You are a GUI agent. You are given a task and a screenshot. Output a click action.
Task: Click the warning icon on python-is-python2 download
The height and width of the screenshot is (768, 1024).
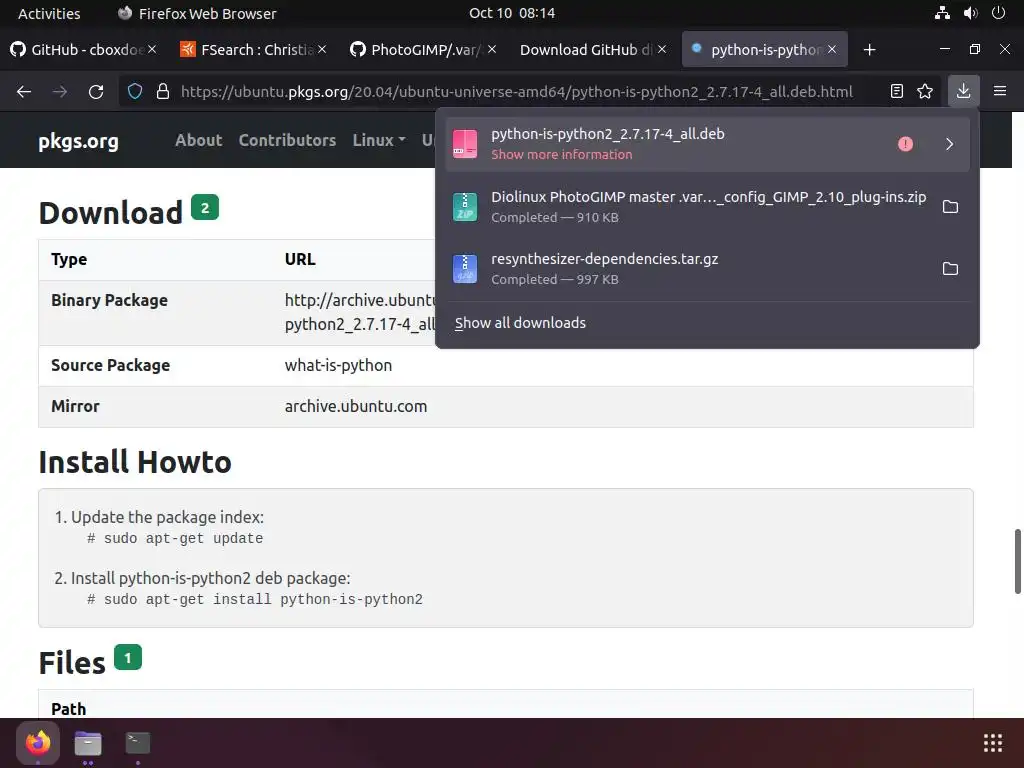click(905, 144)
